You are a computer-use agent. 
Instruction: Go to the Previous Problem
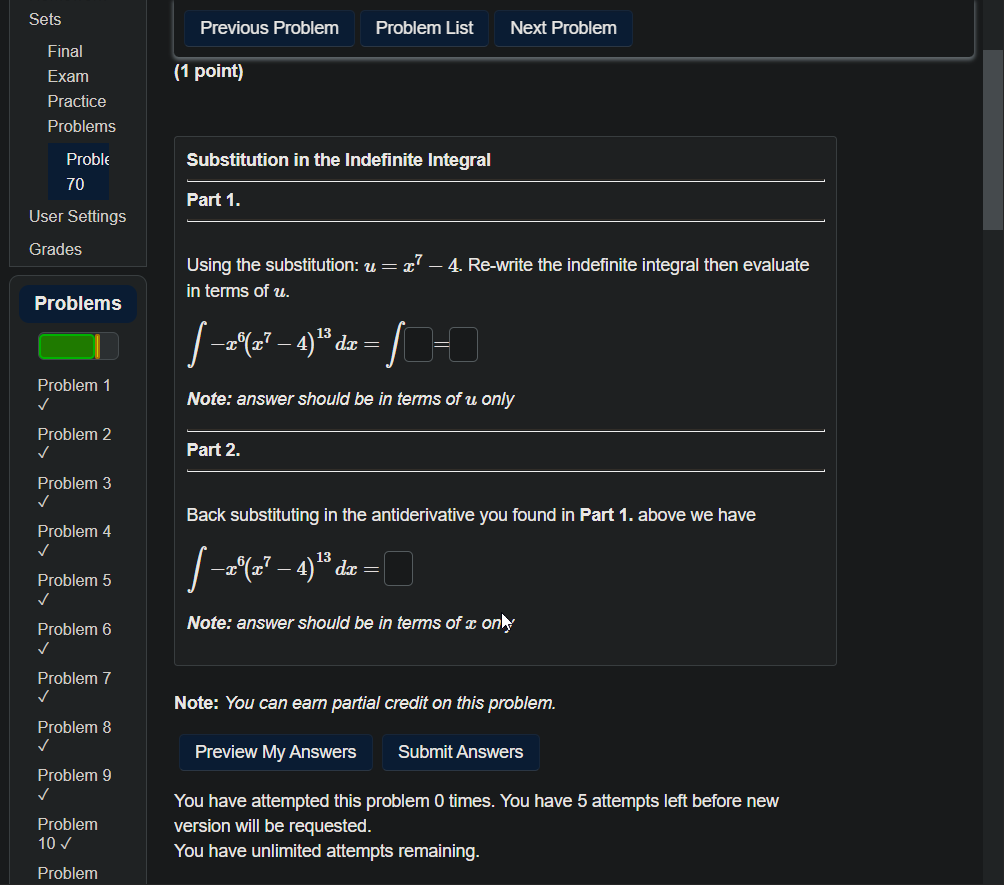[269, 28]
